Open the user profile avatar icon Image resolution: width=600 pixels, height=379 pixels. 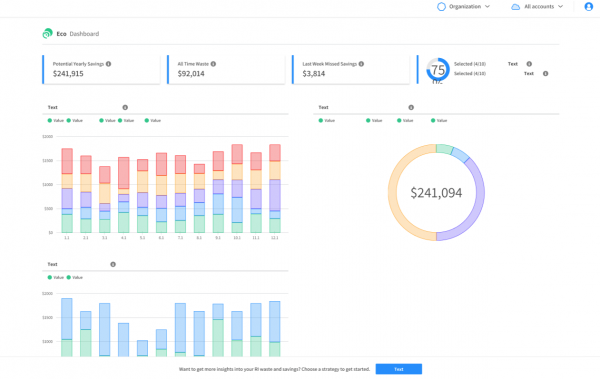point(589,7)
